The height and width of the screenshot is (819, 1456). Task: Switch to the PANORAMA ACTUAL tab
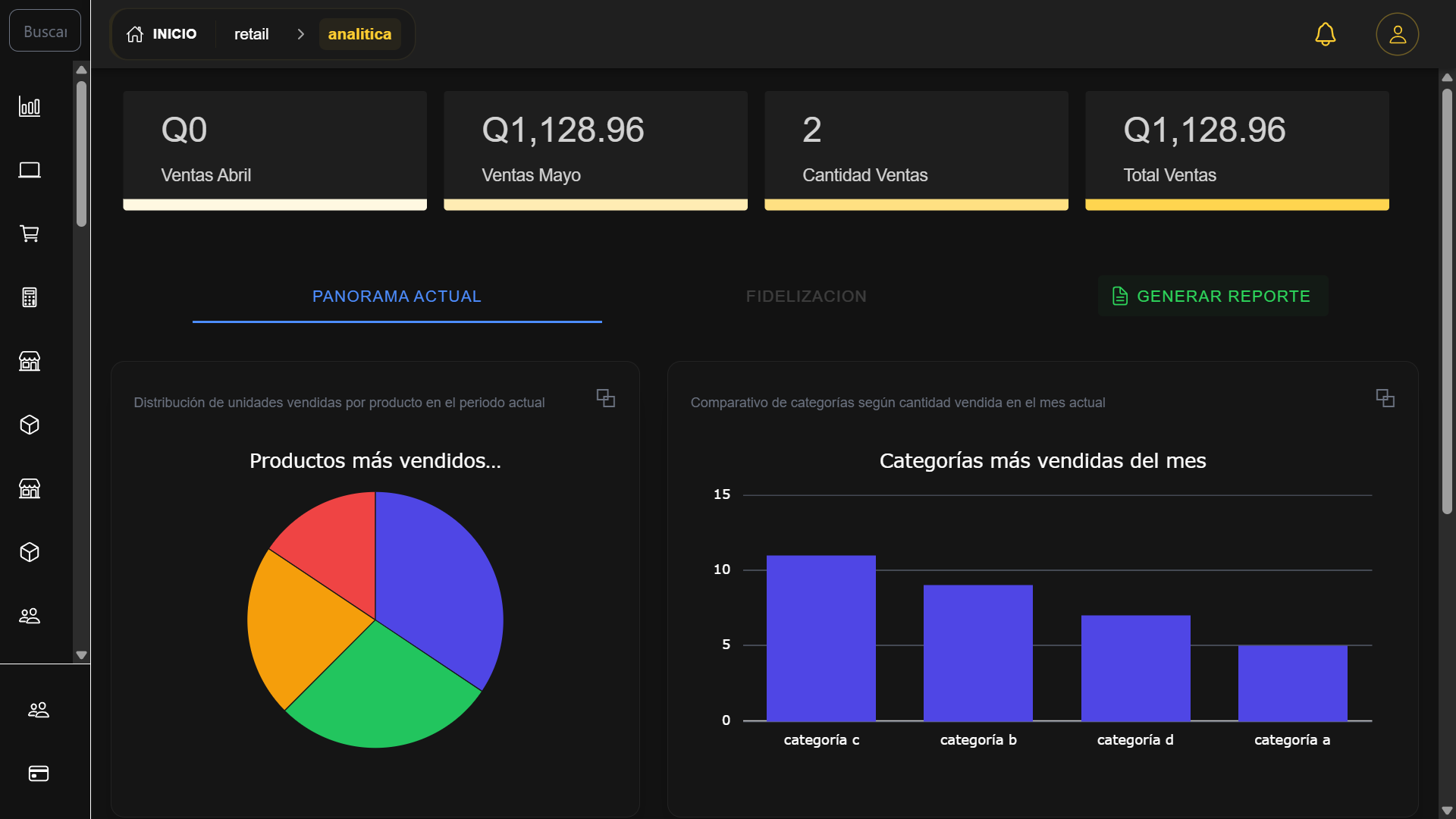point(397,297)
